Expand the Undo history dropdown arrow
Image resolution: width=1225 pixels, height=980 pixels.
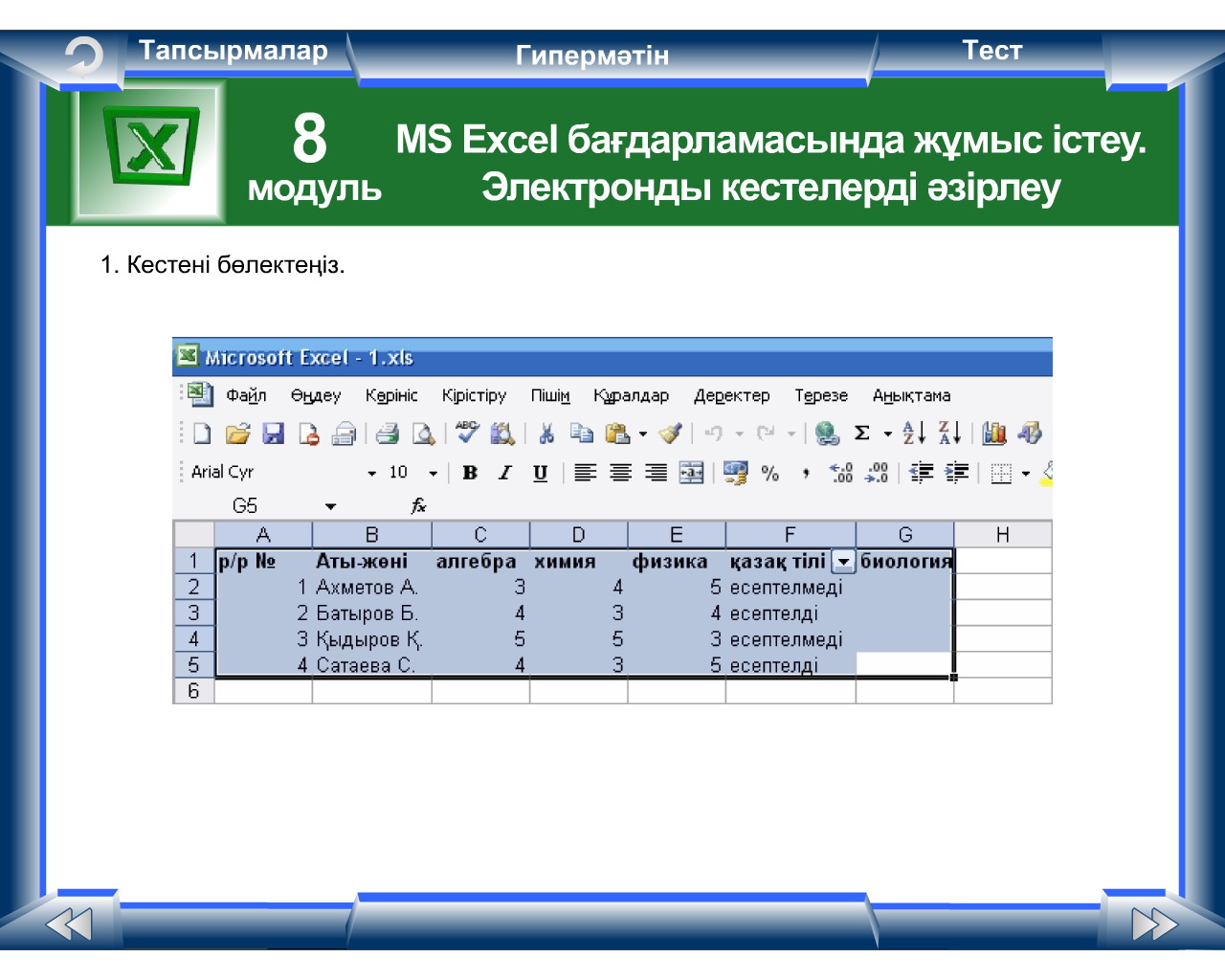click(739, 434)
